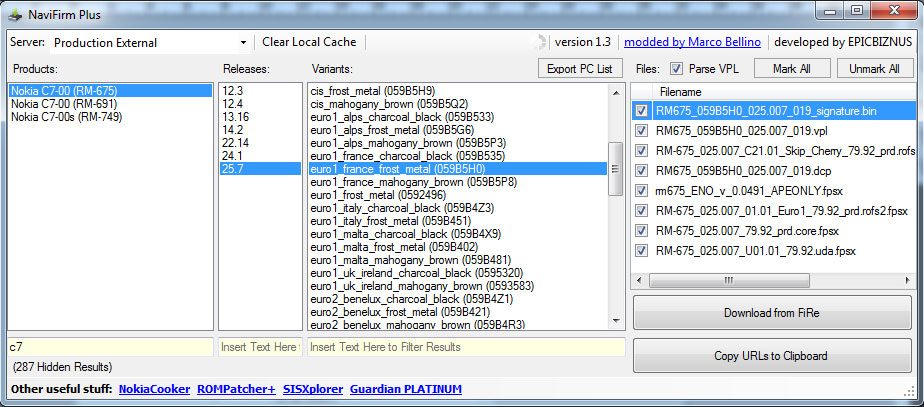Click the Files list horizontal scrollbar thumb
Viewport: 924px width, 407px height.
pos(728,280)
